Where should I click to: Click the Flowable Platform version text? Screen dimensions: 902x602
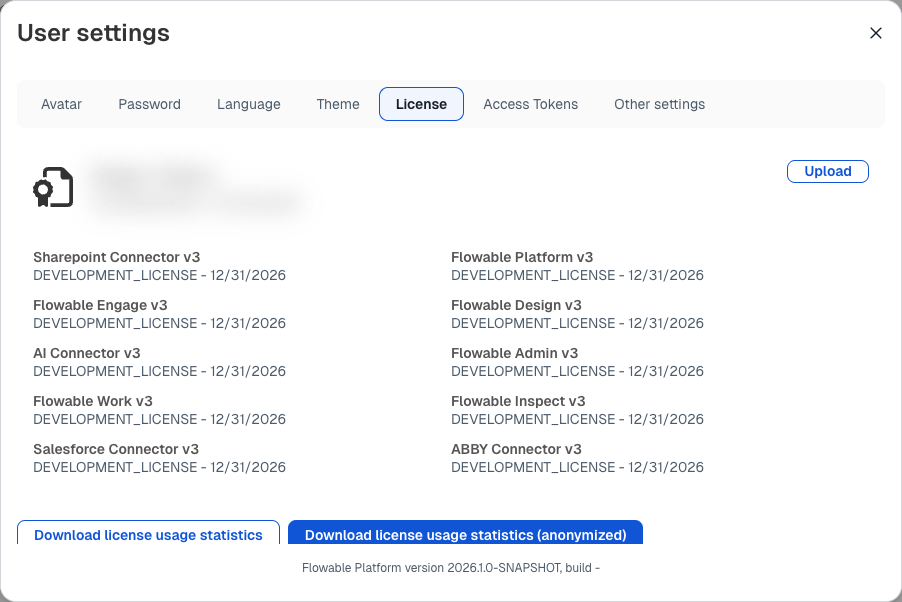(451, 568)
